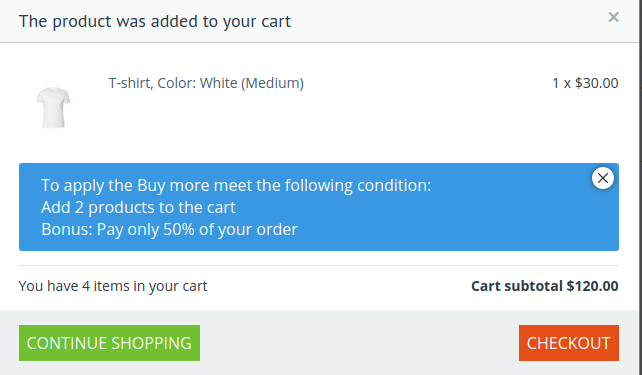Viewport: 642px width, 375px height.
Task: Open the T-shirt, Color: White (Medium) link
Action: point(206,83)
